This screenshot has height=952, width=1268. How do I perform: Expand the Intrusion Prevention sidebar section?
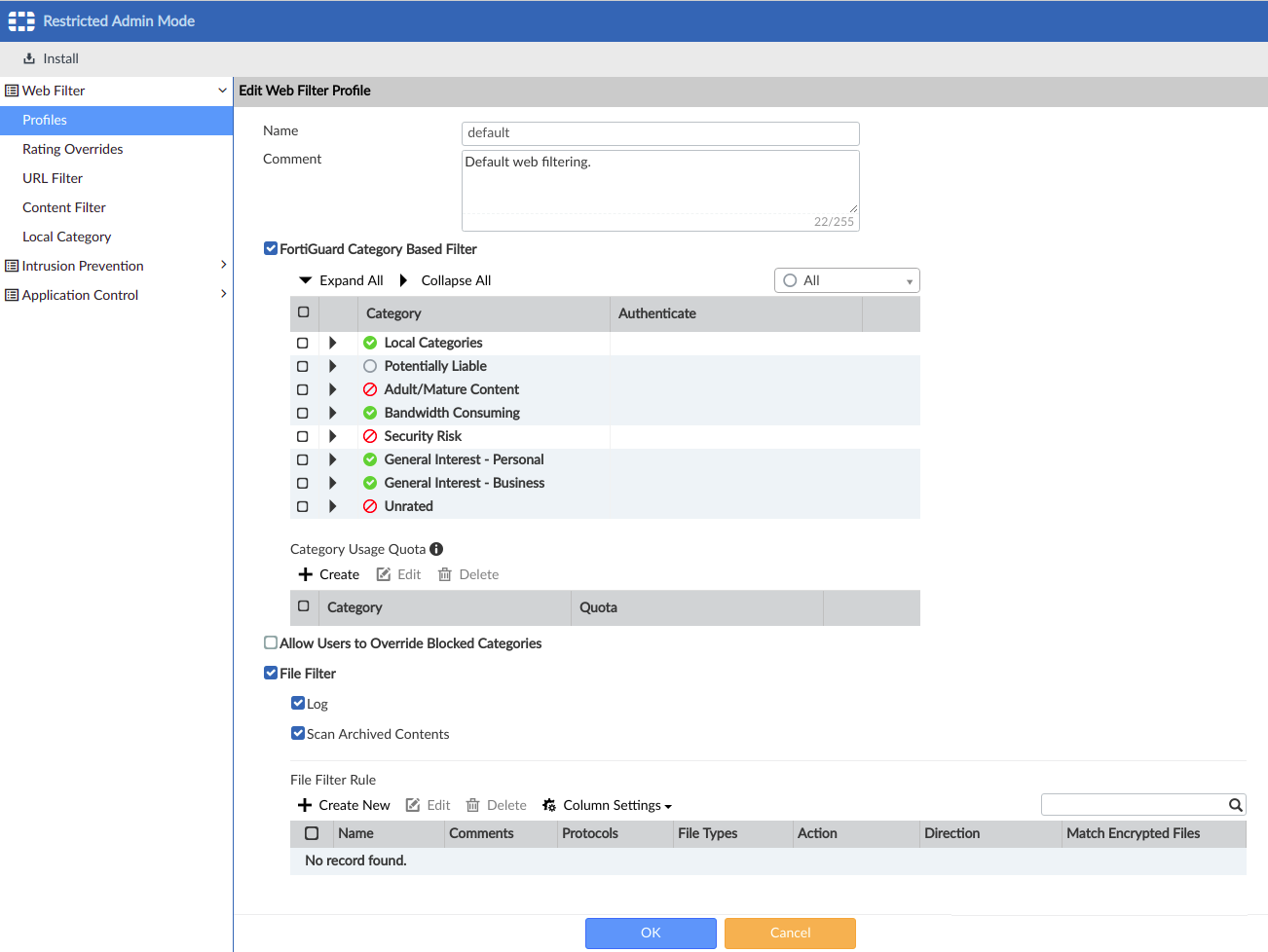pos(223,266)
